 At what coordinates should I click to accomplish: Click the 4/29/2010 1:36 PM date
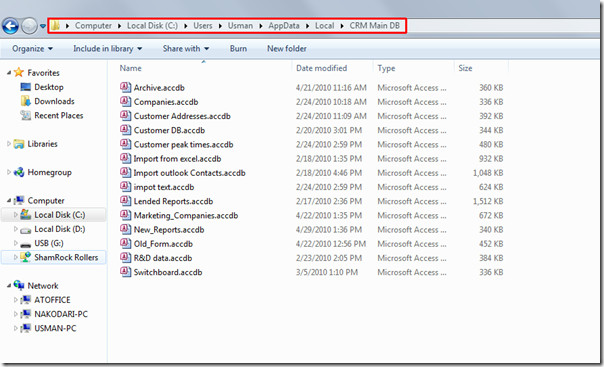(x=329, y=230)
